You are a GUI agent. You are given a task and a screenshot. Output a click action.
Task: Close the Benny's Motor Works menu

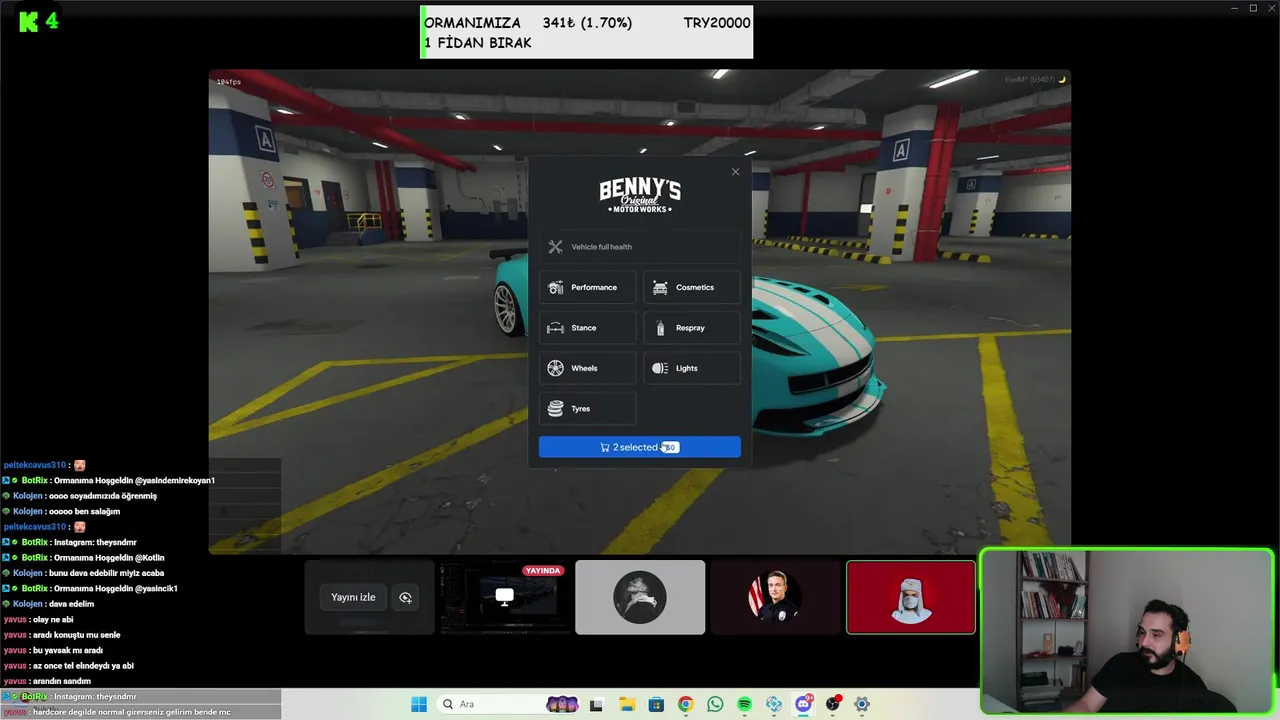click(735, 172)
